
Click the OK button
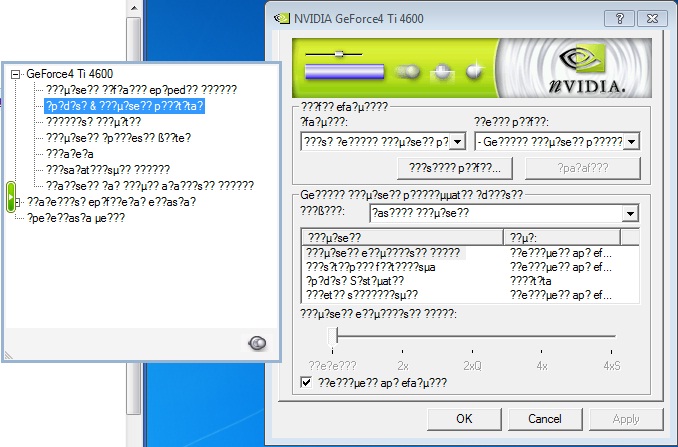[464, 419]
